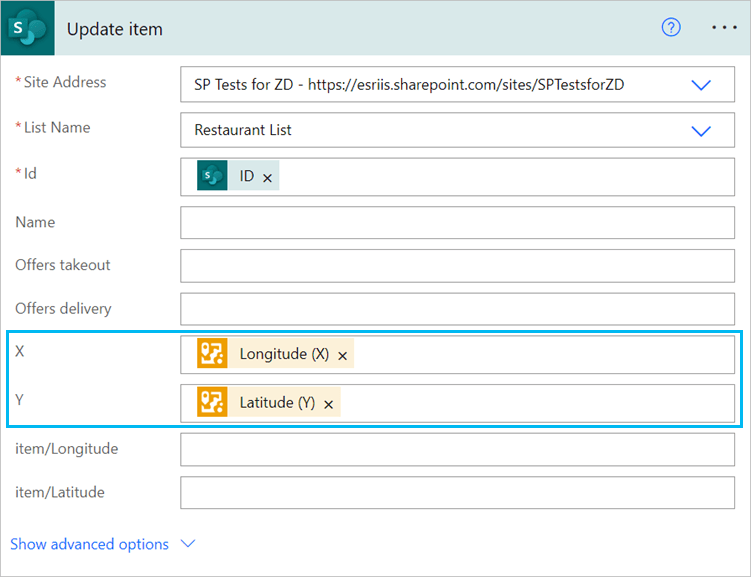The image size is (751, 577).
Task: Click into the Name input field
Action: point(457,222)
